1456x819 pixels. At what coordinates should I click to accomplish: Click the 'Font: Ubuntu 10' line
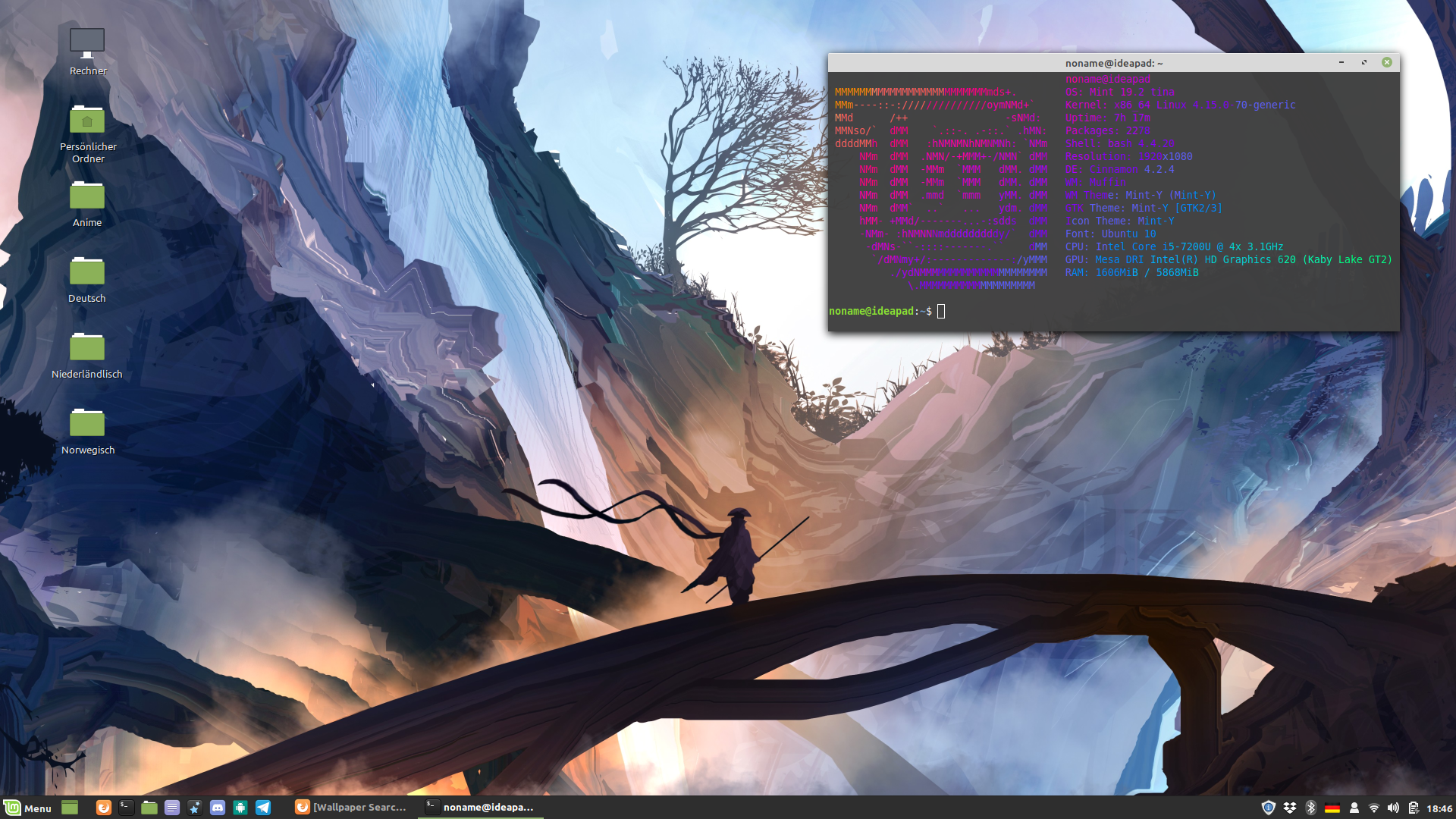[1111, 234]
